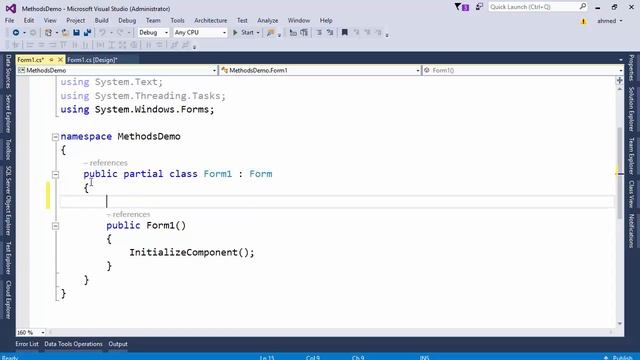
Task: Pin the Form1.cs tab
Action: click(x=51, y=60)
